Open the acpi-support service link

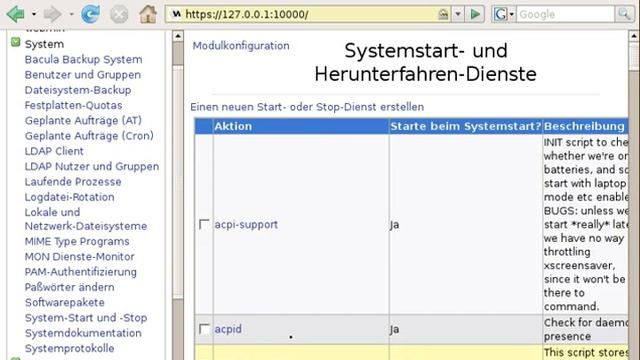tap(246, 224)
